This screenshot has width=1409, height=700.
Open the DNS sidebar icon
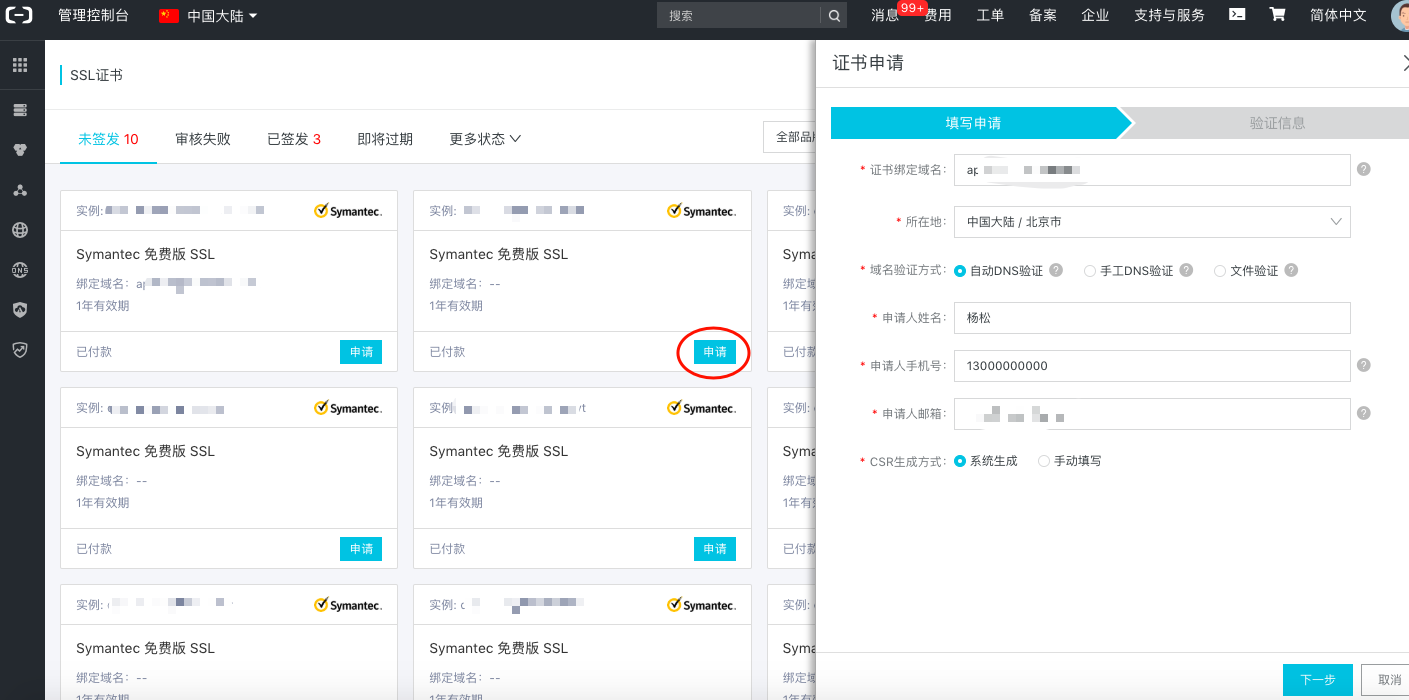coord(20,270)
